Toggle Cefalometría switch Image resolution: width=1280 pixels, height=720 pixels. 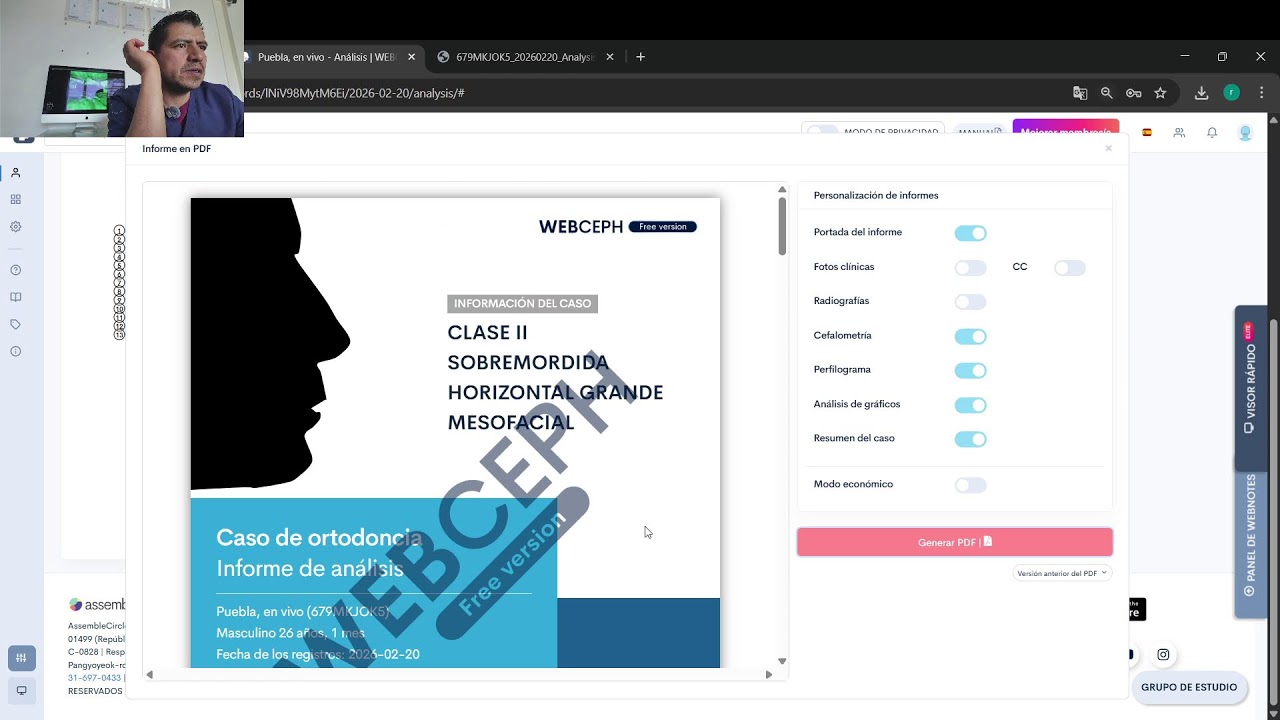click(x=970, y=337)
